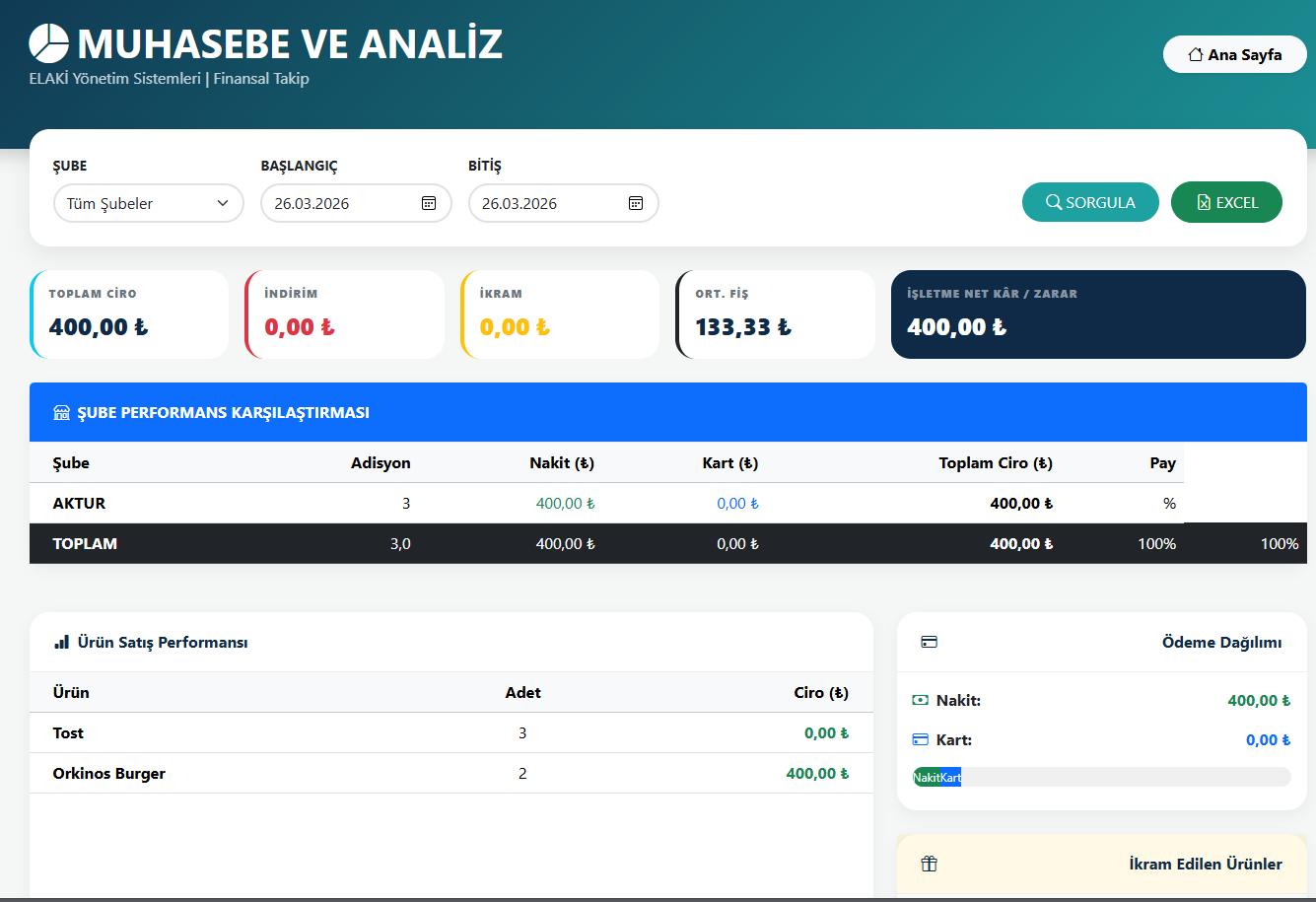Click the store icon beside ŞUBE PERFORMANS KARŞILAŞTIRMASI
This screenshot has height=902, width=1316.
click(61, 412)
